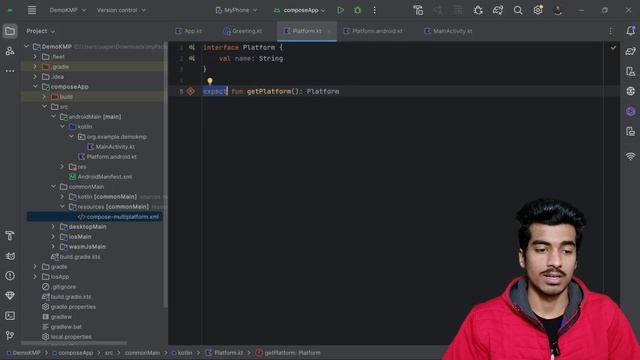The width and height of the screenshot is (640, 360).
Task: Run the composeApp configuration
Action: [340, 10]
